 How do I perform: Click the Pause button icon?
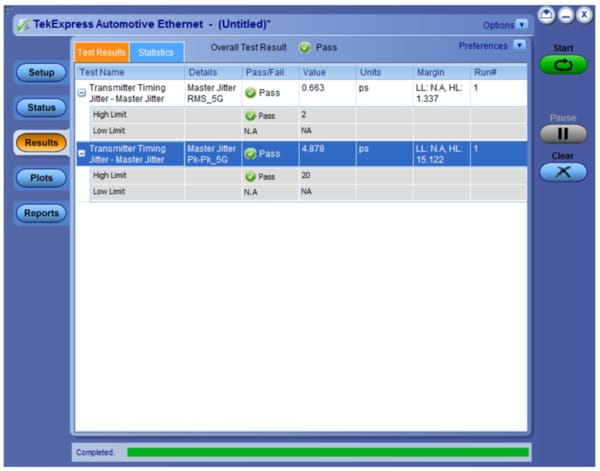(563, 134)
